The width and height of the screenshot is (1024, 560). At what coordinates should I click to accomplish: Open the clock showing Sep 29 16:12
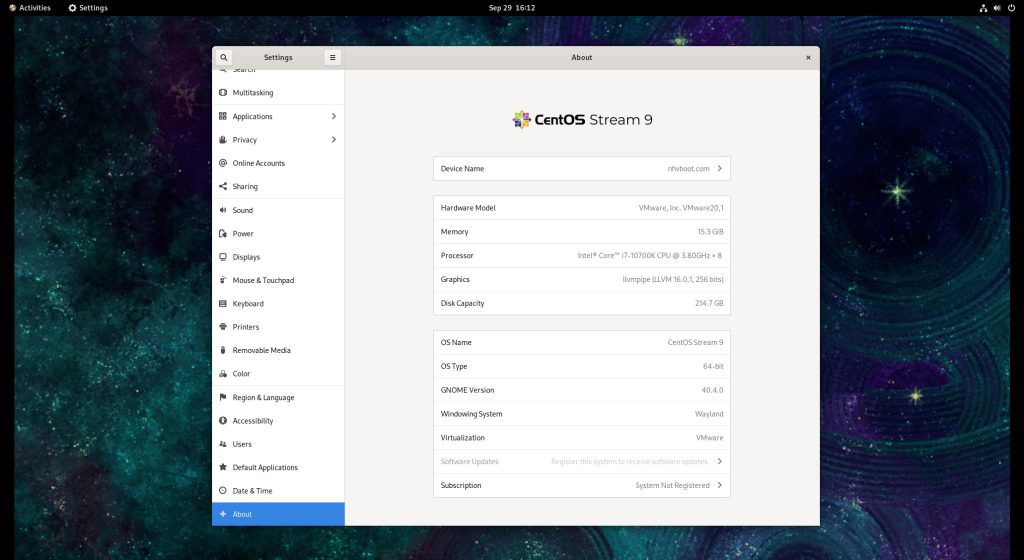pos(512,8)
